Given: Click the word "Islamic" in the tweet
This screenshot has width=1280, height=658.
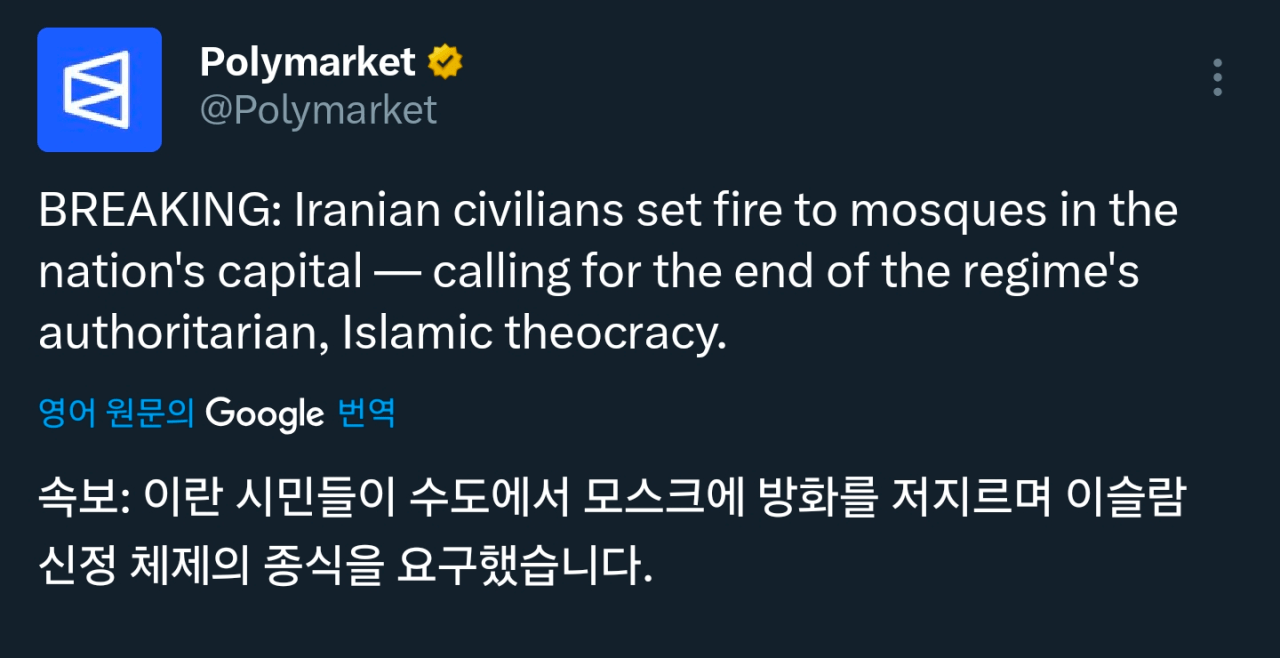Looking at the screenshot, I should pyautogui.click(x=417, y=334).
